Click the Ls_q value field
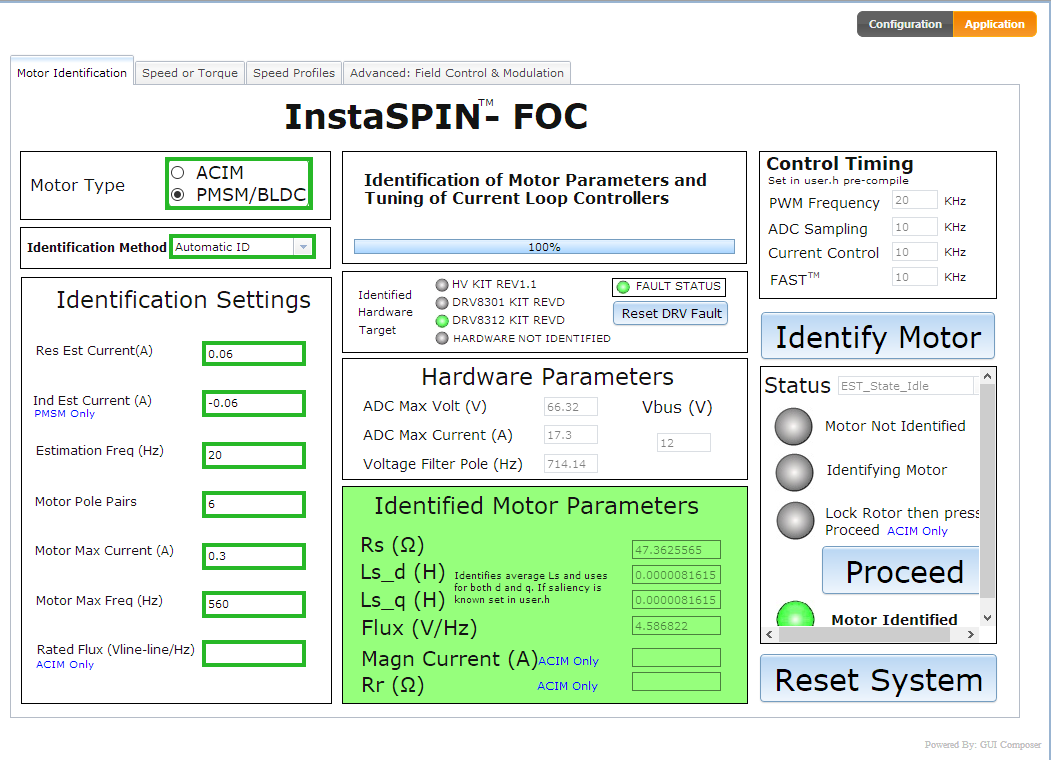Image resolution: width=1051 pixels, height=760 pixels. 676,600
